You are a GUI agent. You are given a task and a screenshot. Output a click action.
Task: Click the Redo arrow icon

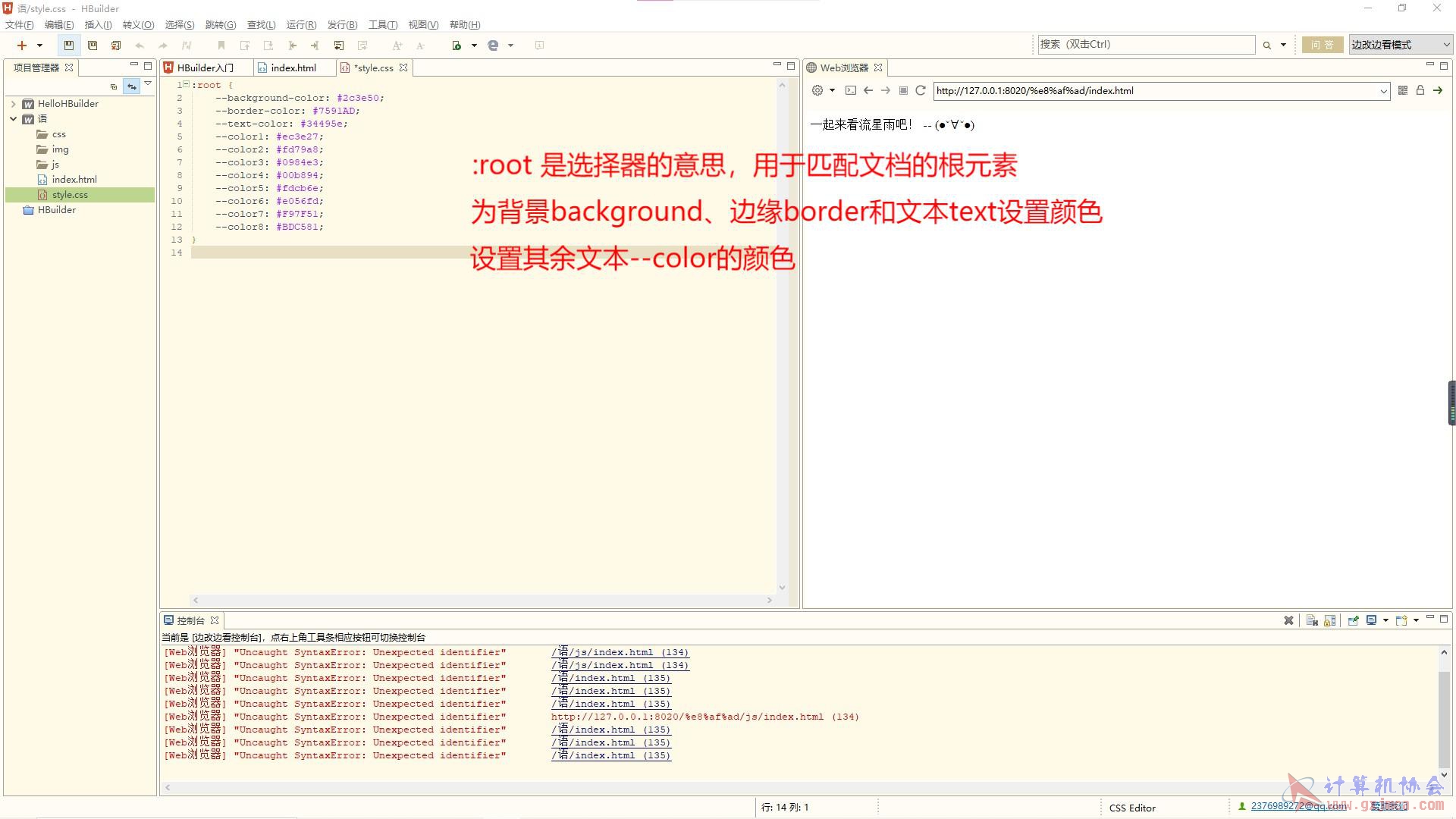coord(162,45)
